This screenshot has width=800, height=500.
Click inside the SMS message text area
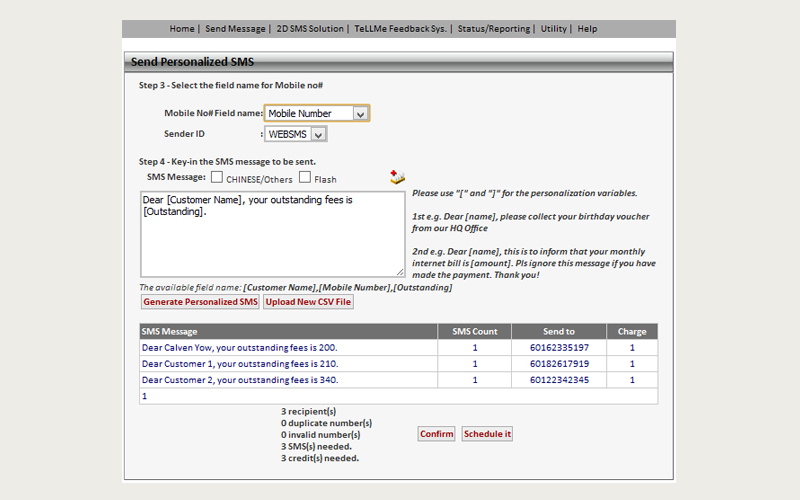[272, 235]
